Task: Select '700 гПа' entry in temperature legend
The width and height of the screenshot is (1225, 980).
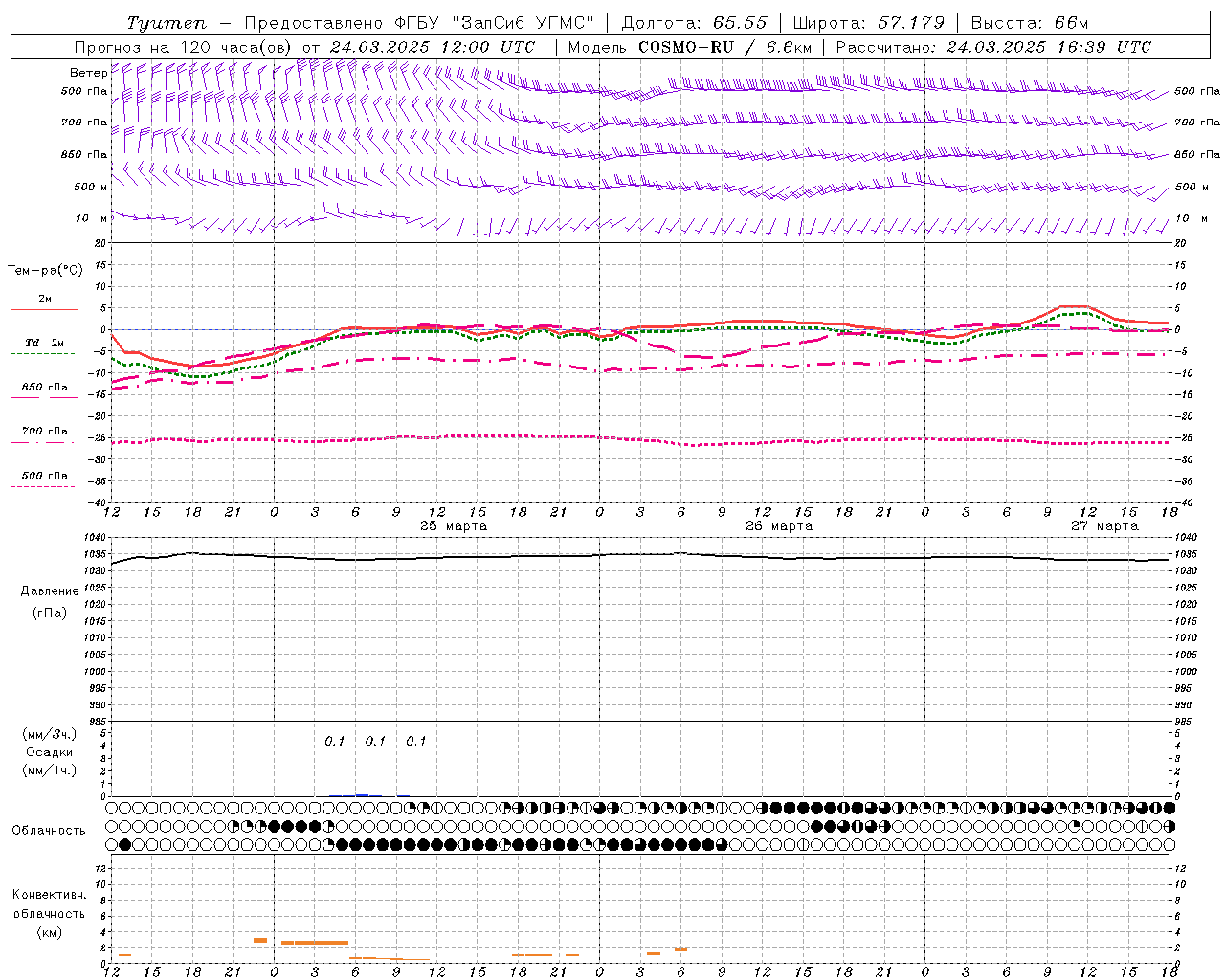Action: coord(45,432)
